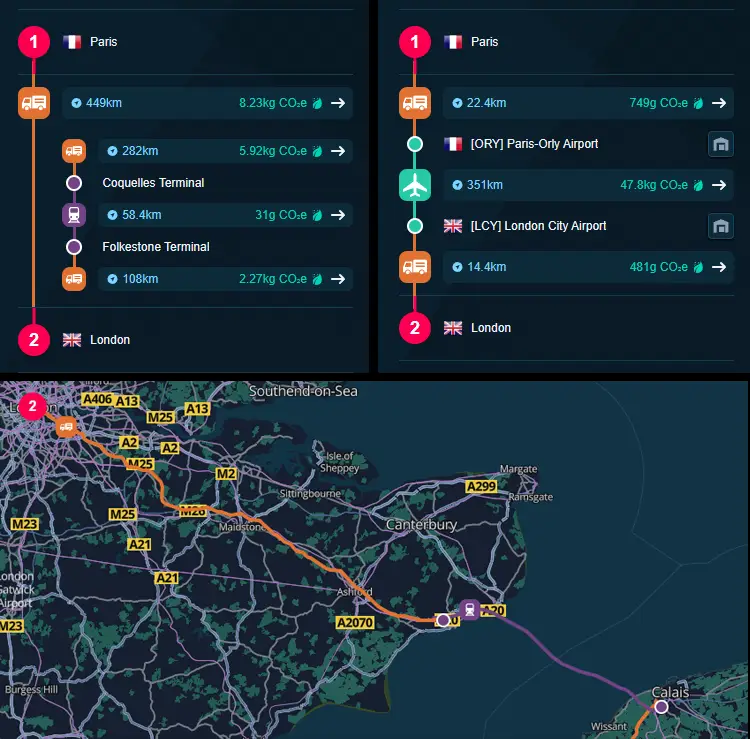750x739 pixels.
Task: Click the train icon beside 58.4km leg
Action: click(74, 215)
